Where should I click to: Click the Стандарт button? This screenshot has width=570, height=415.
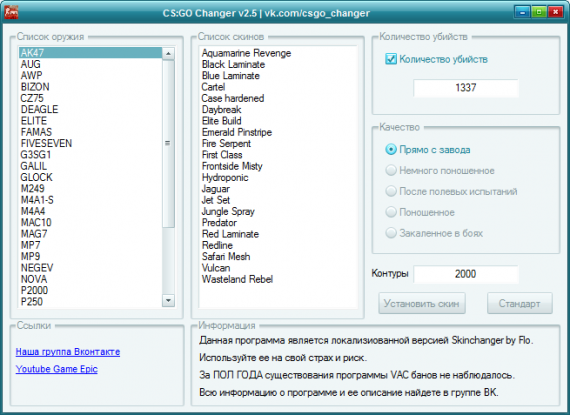(x=519, y=303)
